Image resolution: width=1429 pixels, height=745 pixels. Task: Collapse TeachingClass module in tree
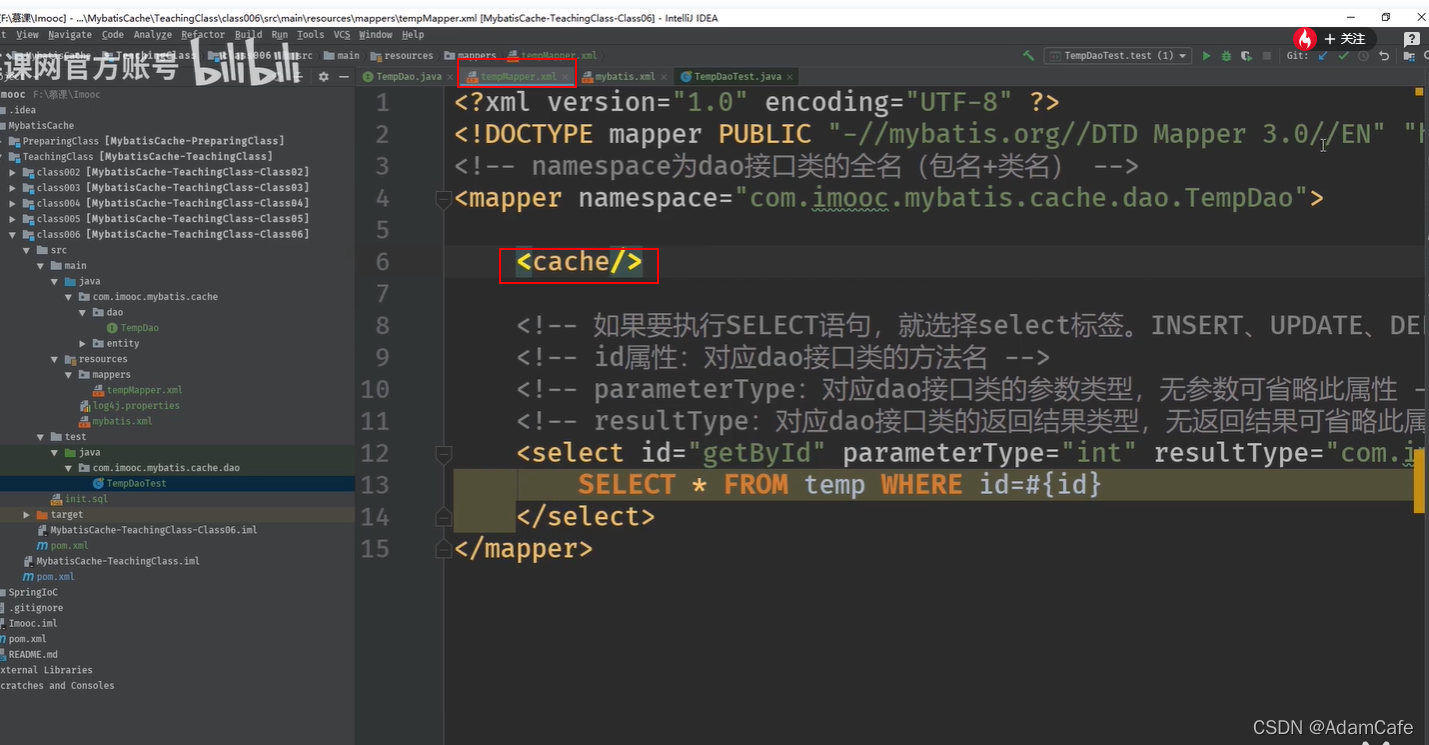click(1, 157)
